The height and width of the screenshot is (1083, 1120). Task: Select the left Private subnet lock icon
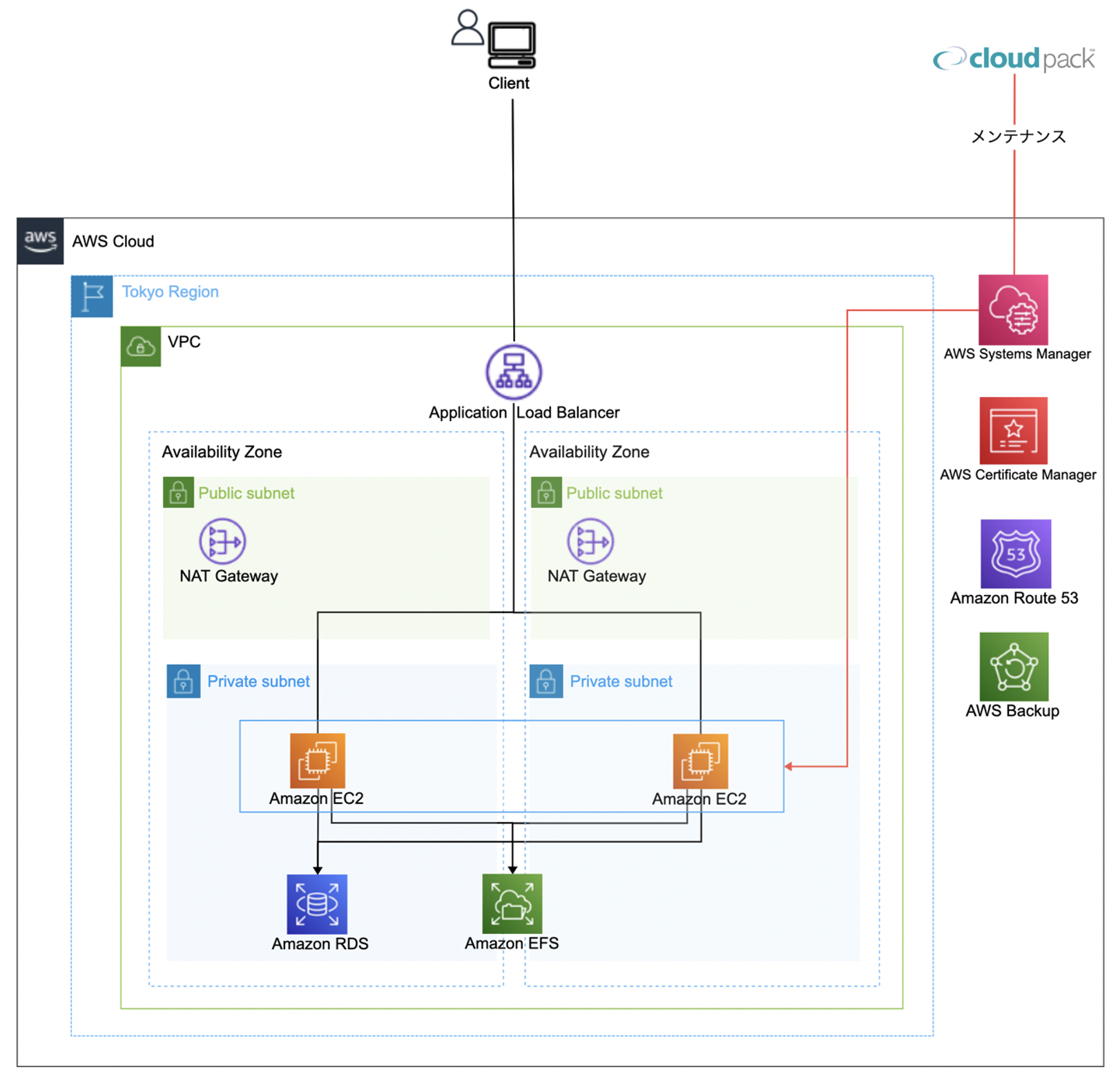point(183,681)
